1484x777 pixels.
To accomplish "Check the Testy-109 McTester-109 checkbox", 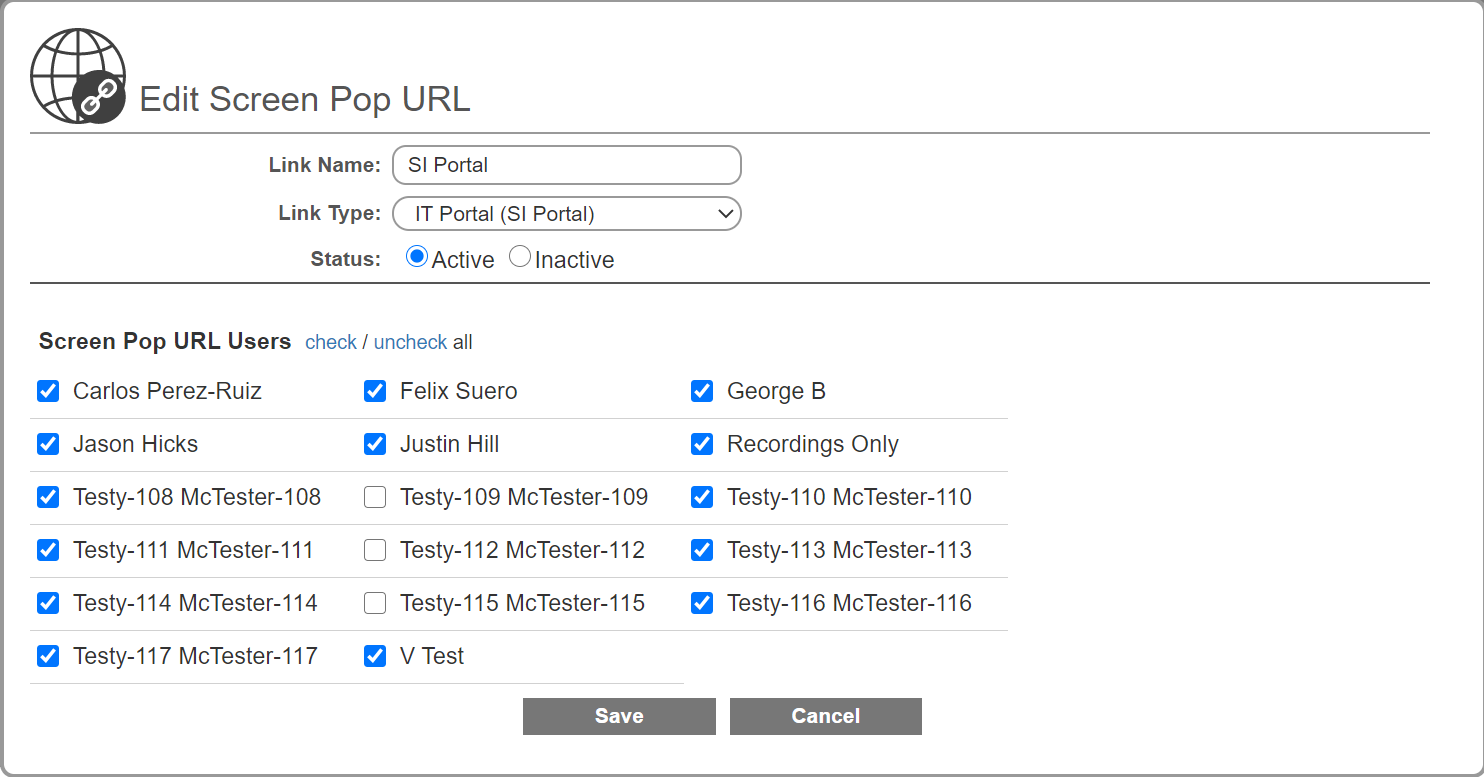I will click(375, 497).
